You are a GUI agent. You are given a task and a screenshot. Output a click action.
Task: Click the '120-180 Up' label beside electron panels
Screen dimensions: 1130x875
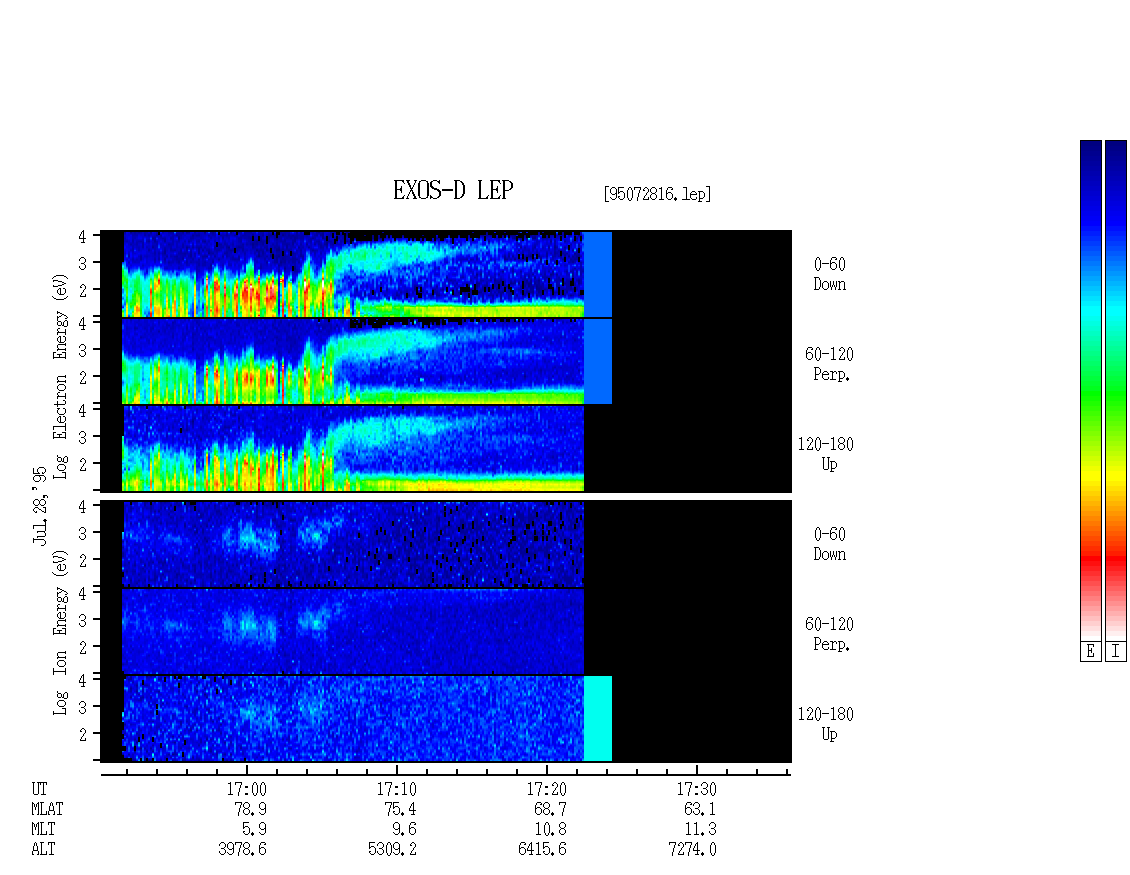[x=826, y=454]
